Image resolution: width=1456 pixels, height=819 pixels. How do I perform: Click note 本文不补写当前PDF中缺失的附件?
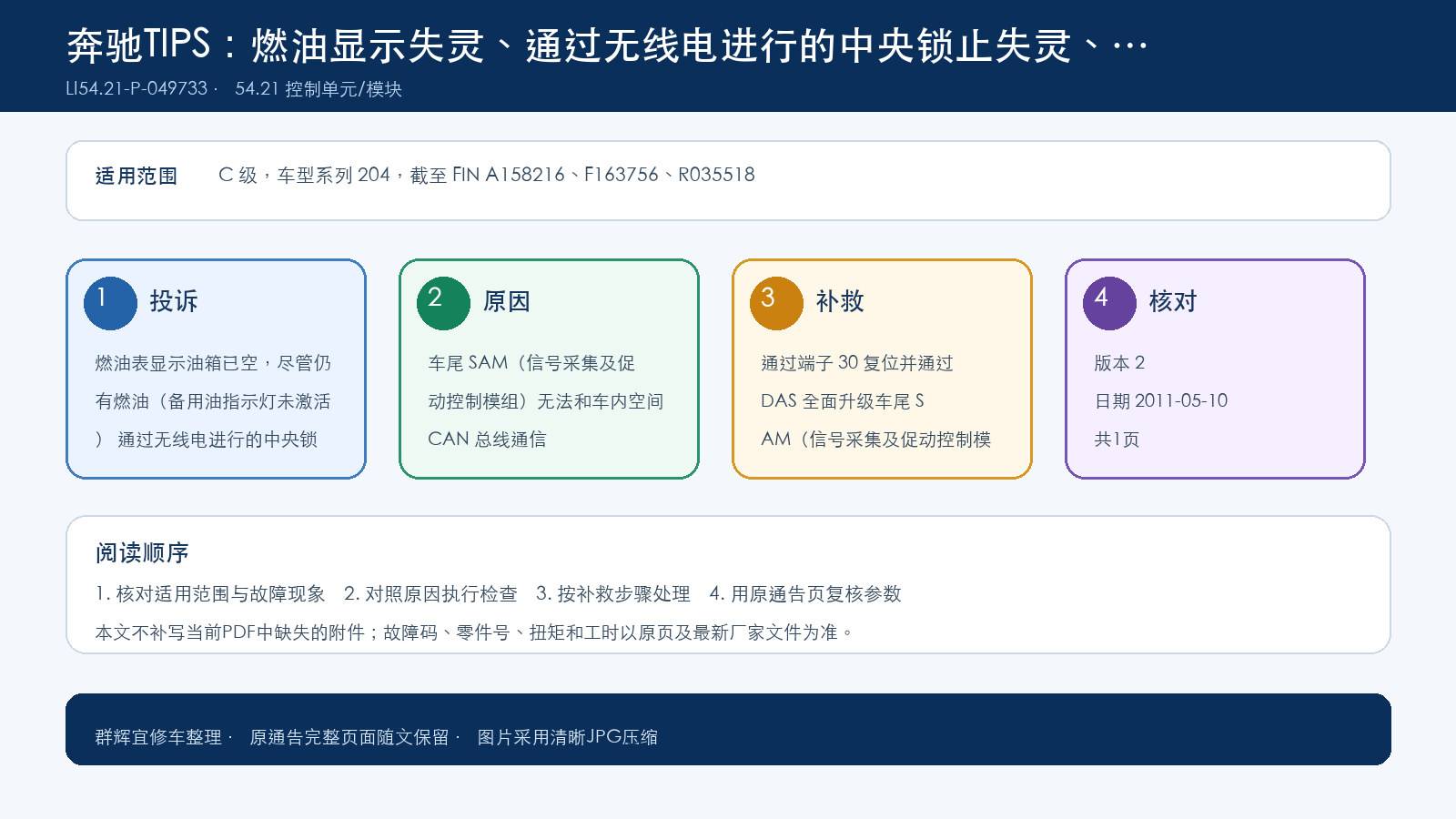[230, 632]
